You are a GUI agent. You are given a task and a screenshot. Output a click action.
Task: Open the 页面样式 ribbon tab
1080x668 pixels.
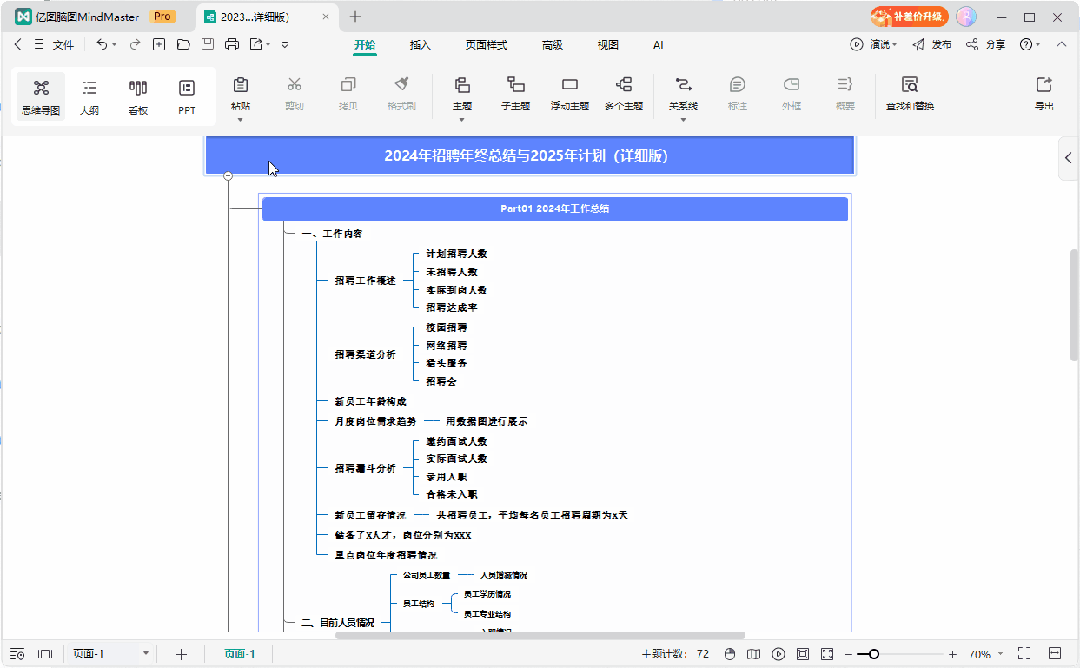[486, 45]
